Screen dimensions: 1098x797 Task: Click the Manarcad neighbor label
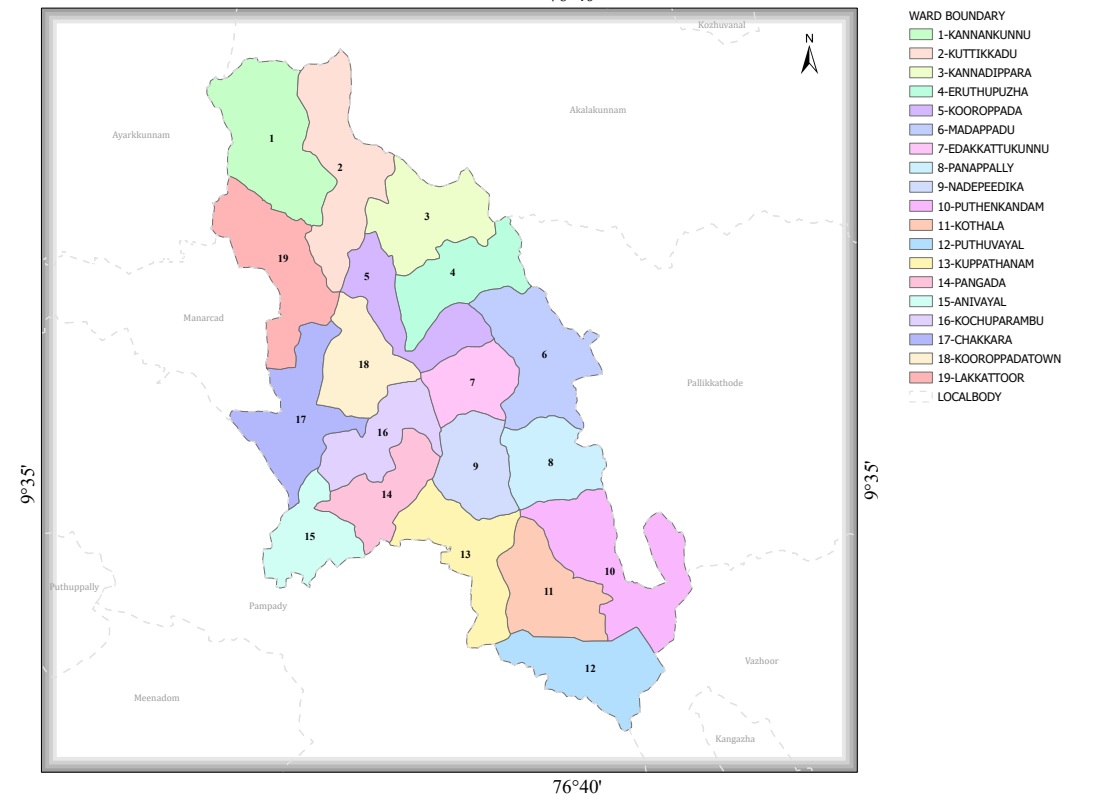[203, 318]
